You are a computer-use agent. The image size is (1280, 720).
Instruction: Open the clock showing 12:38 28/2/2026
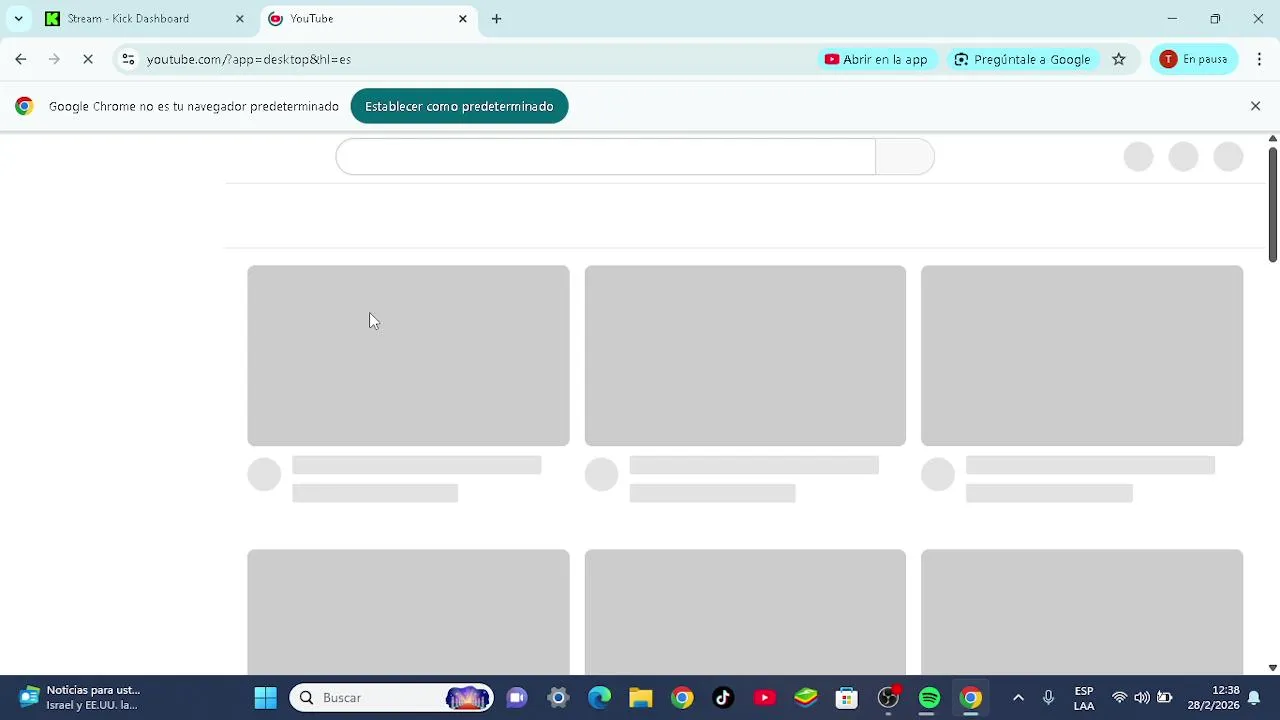tap(1213, 698)
